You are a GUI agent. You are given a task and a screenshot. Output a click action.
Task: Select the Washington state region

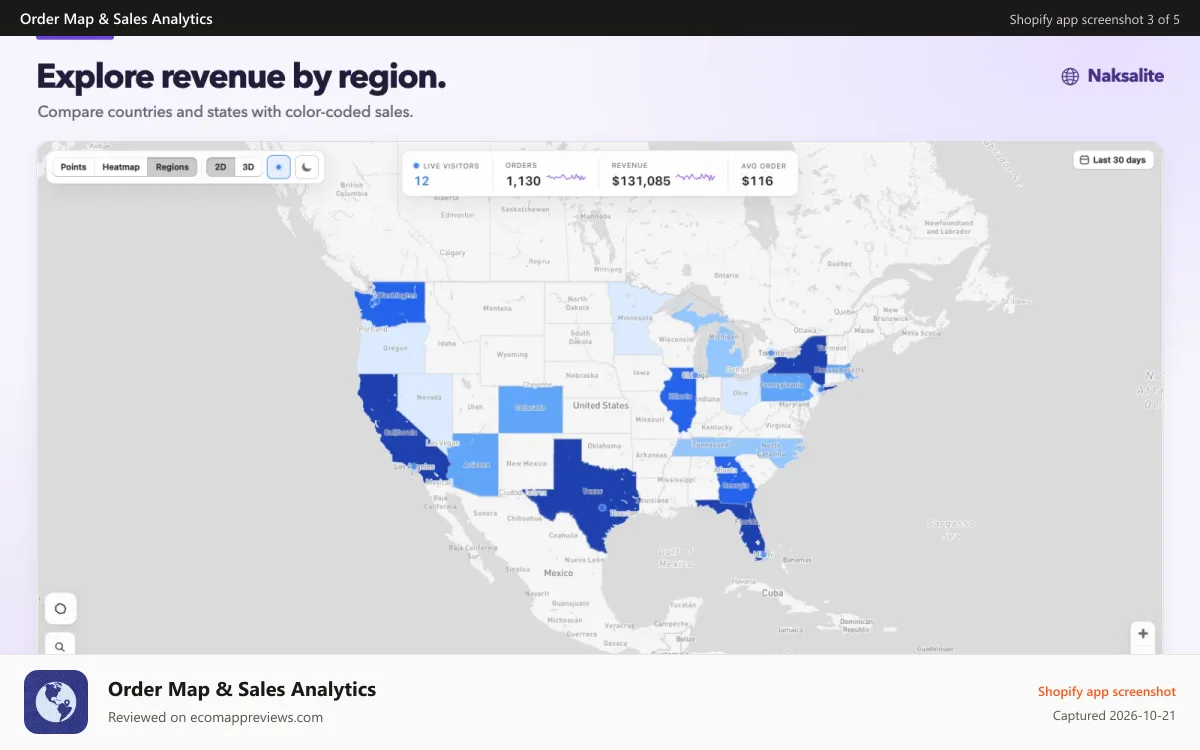pos(392,302)
